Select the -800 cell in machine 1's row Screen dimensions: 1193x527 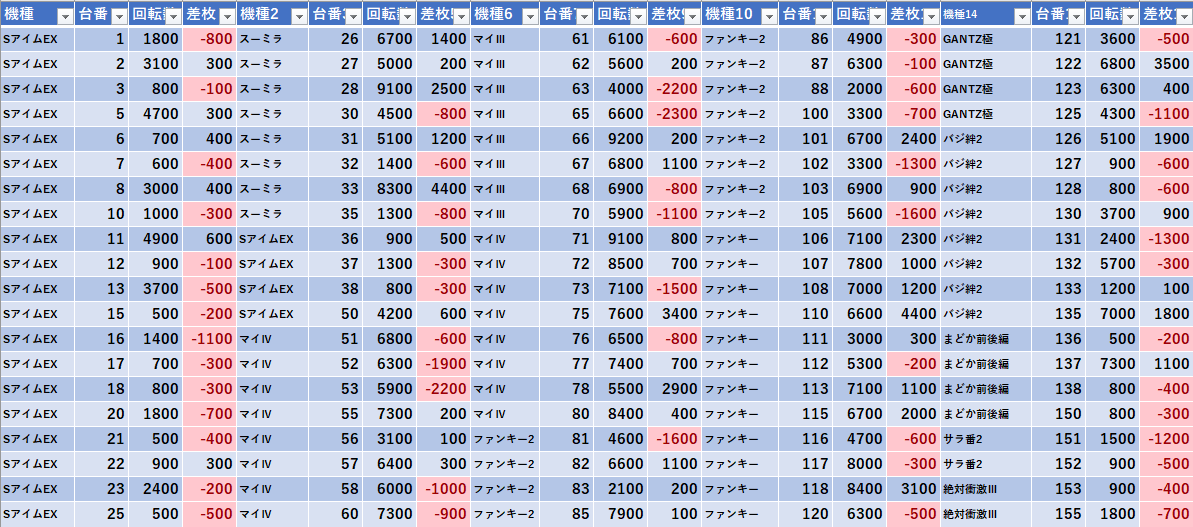[x=209, y=39]
